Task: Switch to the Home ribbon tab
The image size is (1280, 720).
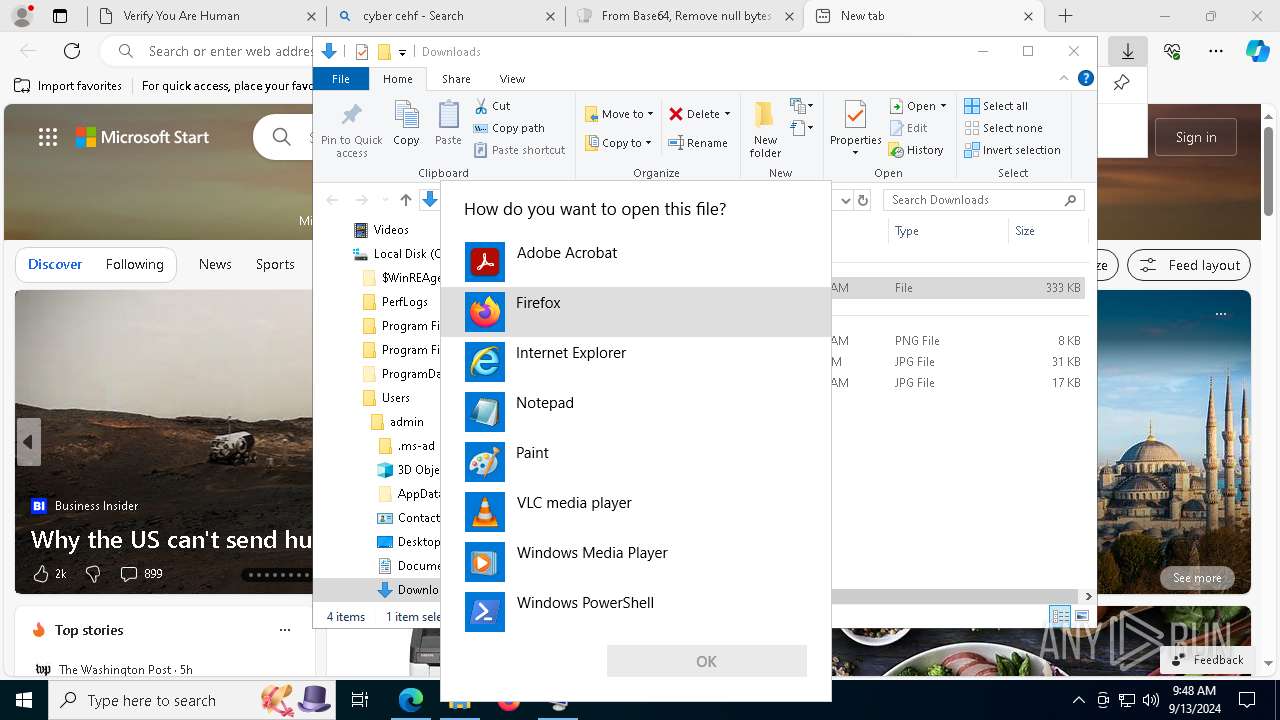Action: pos(397,79)
